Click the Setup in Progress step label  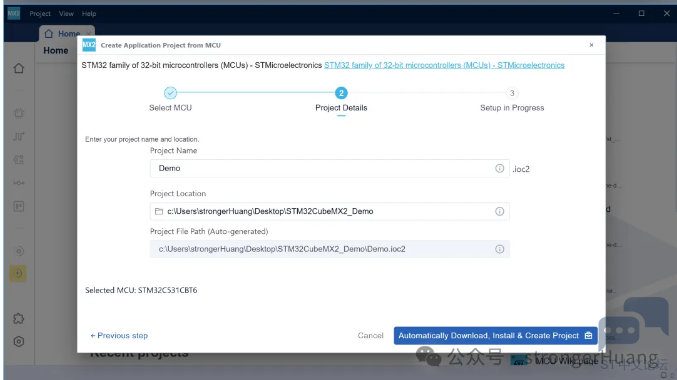[512, 108]
